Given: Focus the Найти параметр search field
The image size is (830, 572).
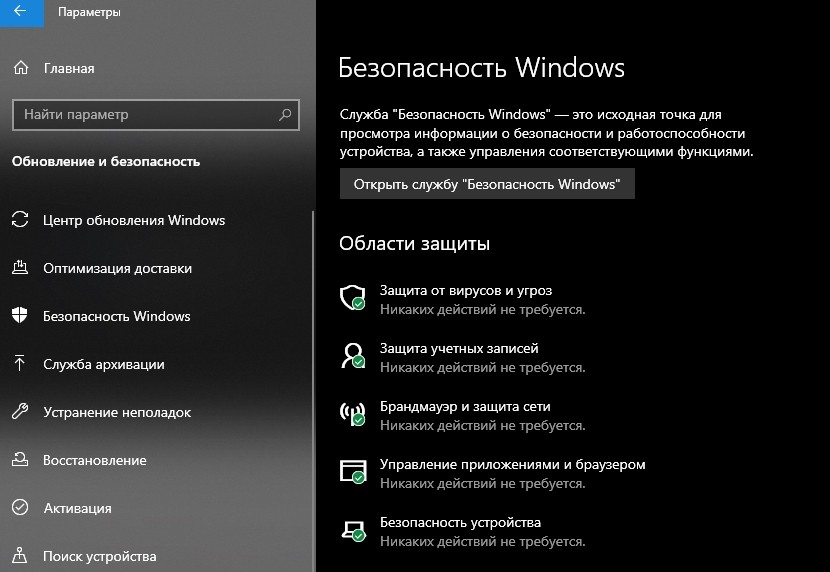Looking at the screenshot, I should pos(156,115).
